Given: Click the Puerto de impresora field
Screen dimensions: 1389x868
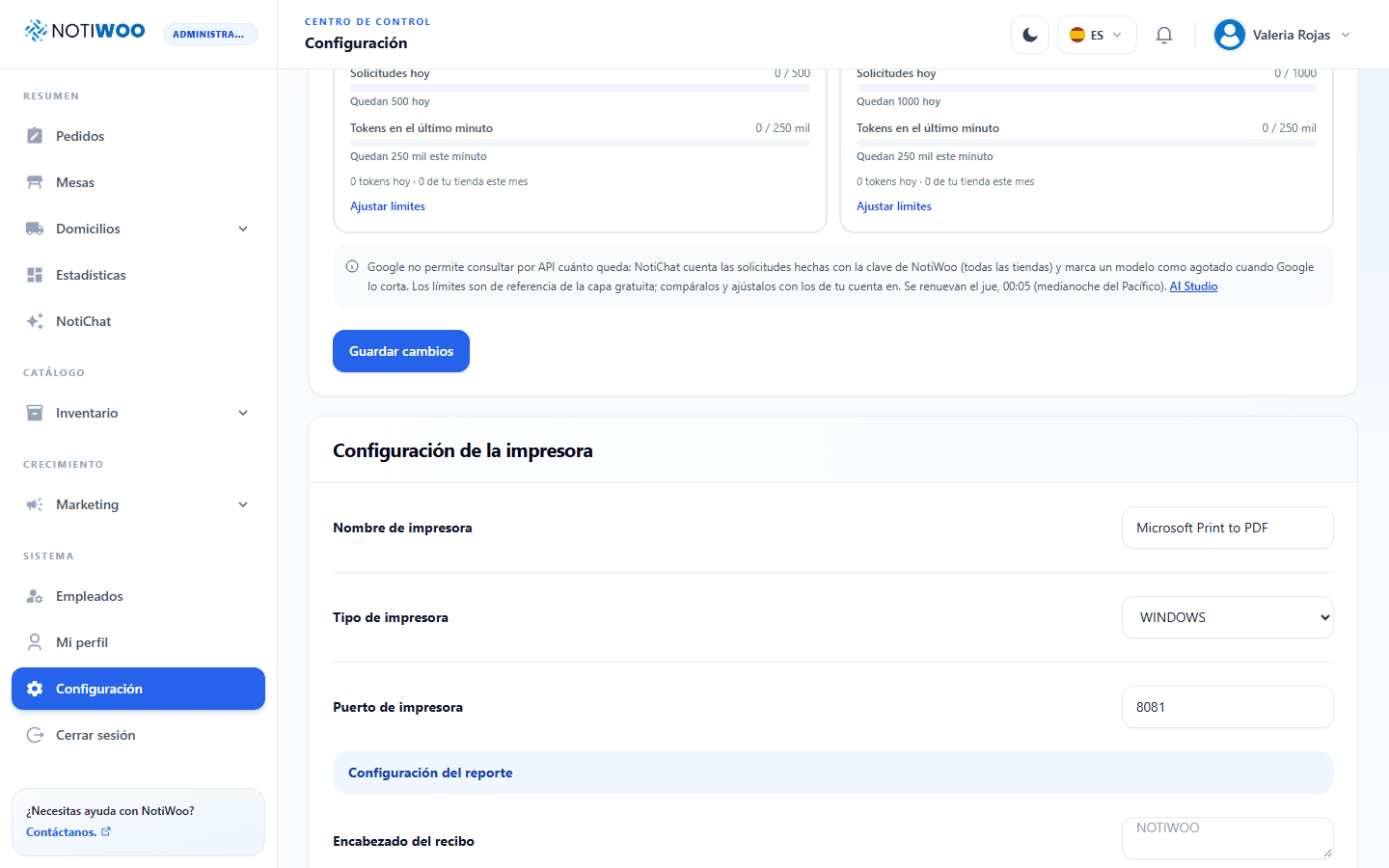Looking at the screenshot, I should [1228, 707].
